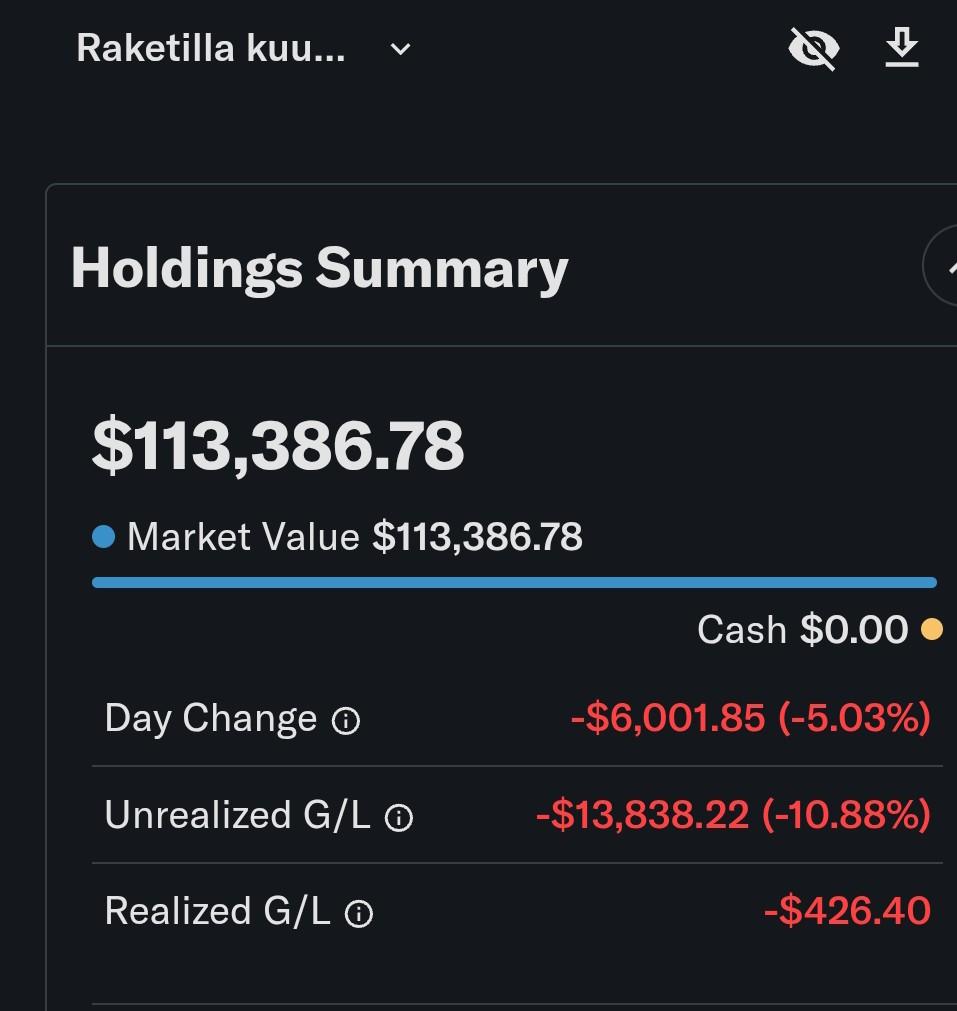Open the info icon beside Unrealized G/L
This screenshot has height=1011, width=957.
pos(399,818)
